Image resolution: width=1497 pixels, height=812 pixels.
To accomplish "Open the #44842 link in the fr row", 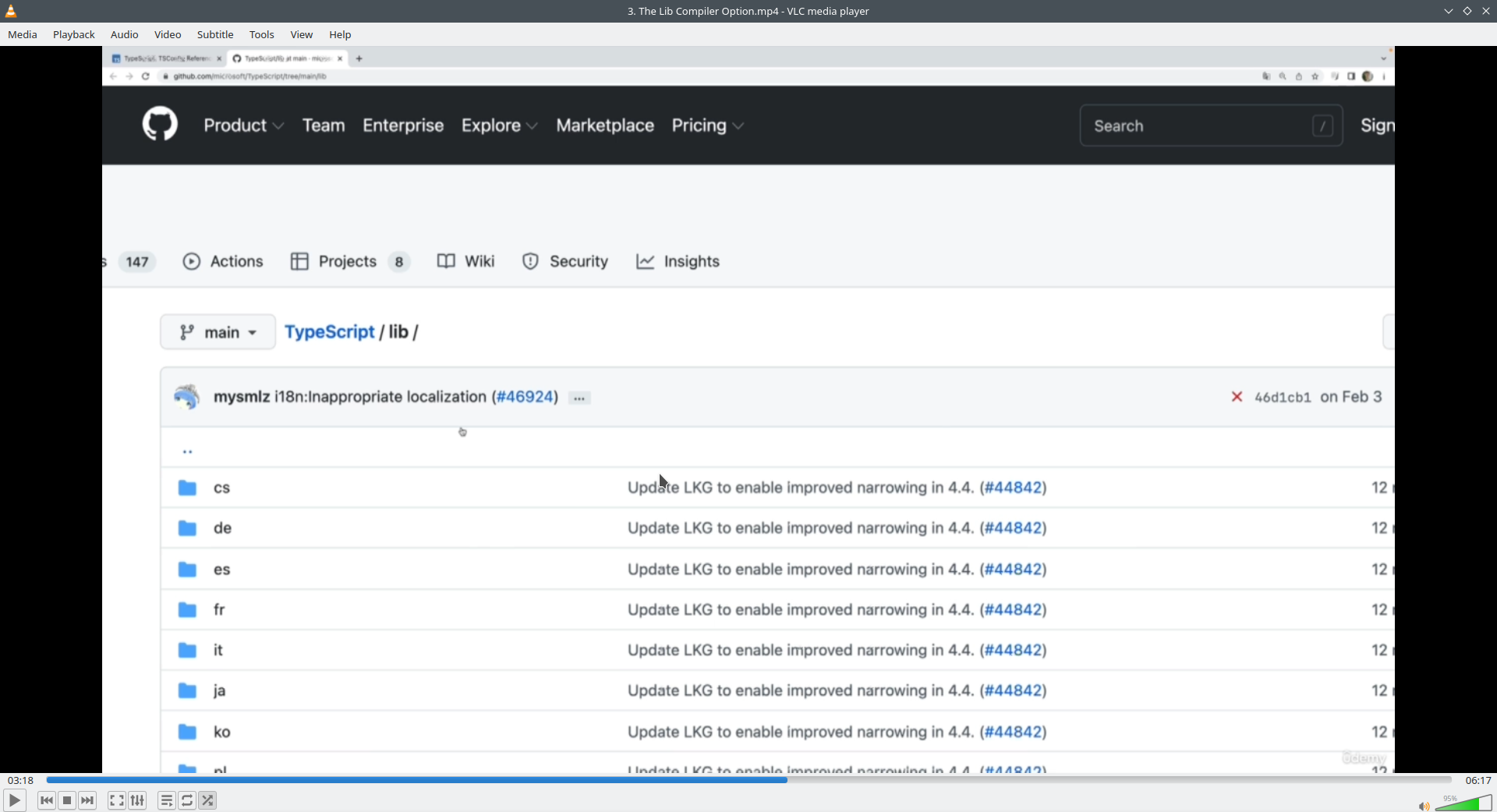I will coord(1013,610).
